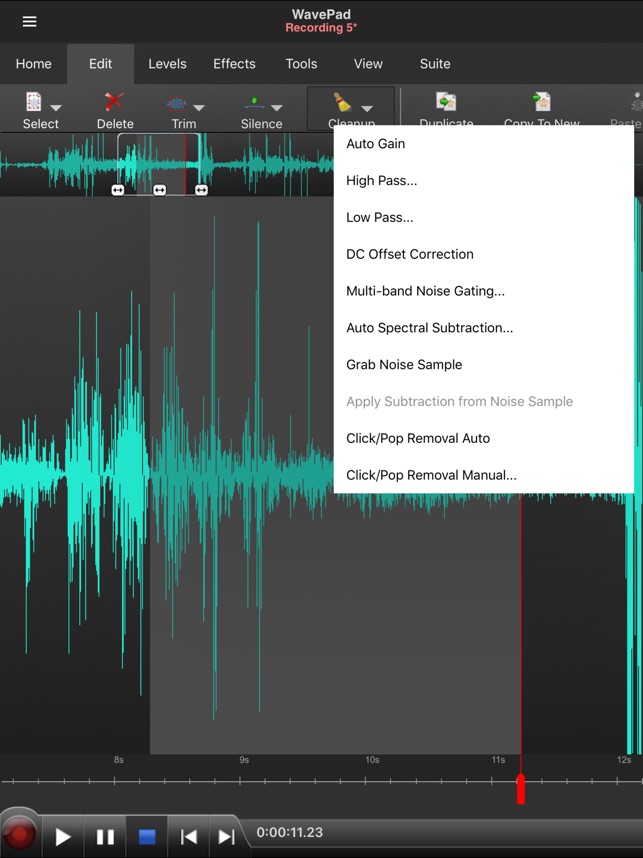
Task: Open Multi-band Noise Gating...
Action: click(484, 291)
